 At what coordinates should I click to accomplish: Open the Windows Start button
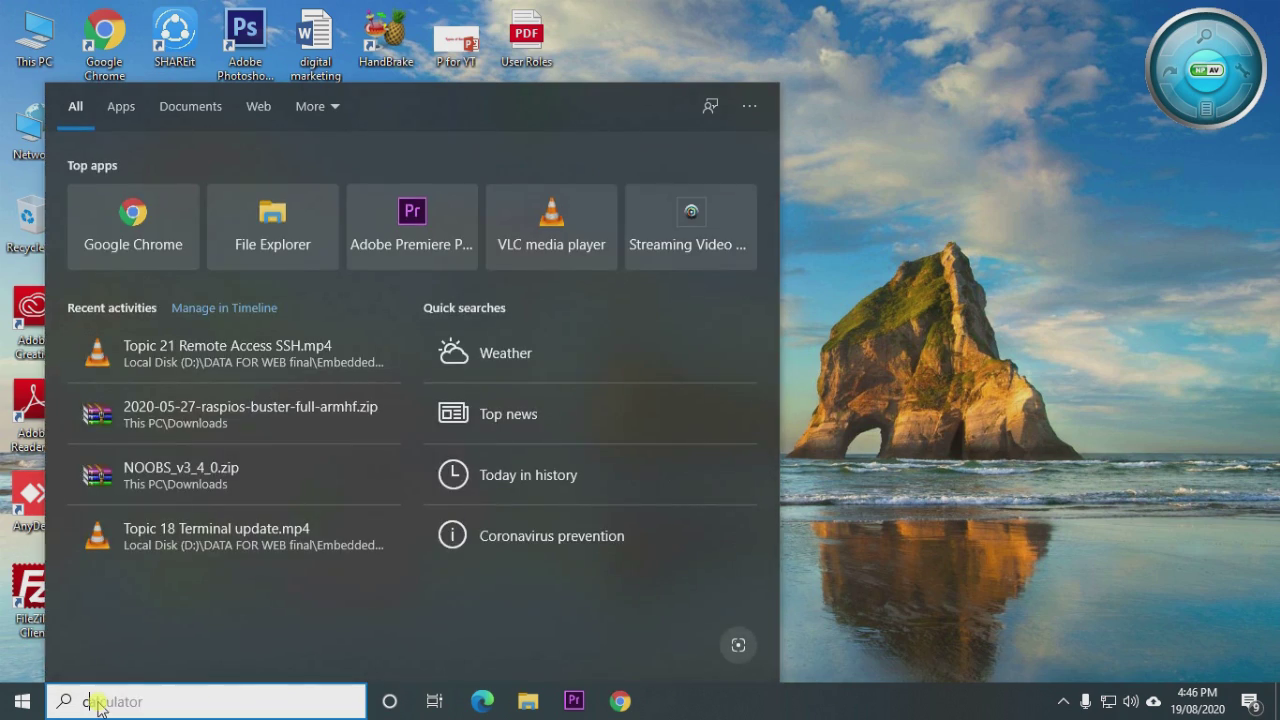click(22, 701)
